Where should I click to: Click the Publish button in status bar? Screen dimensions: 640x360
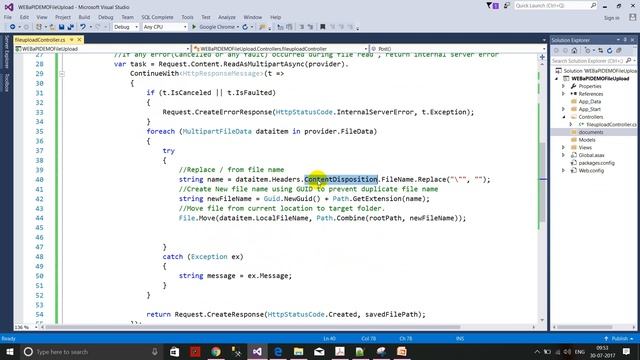619,338
